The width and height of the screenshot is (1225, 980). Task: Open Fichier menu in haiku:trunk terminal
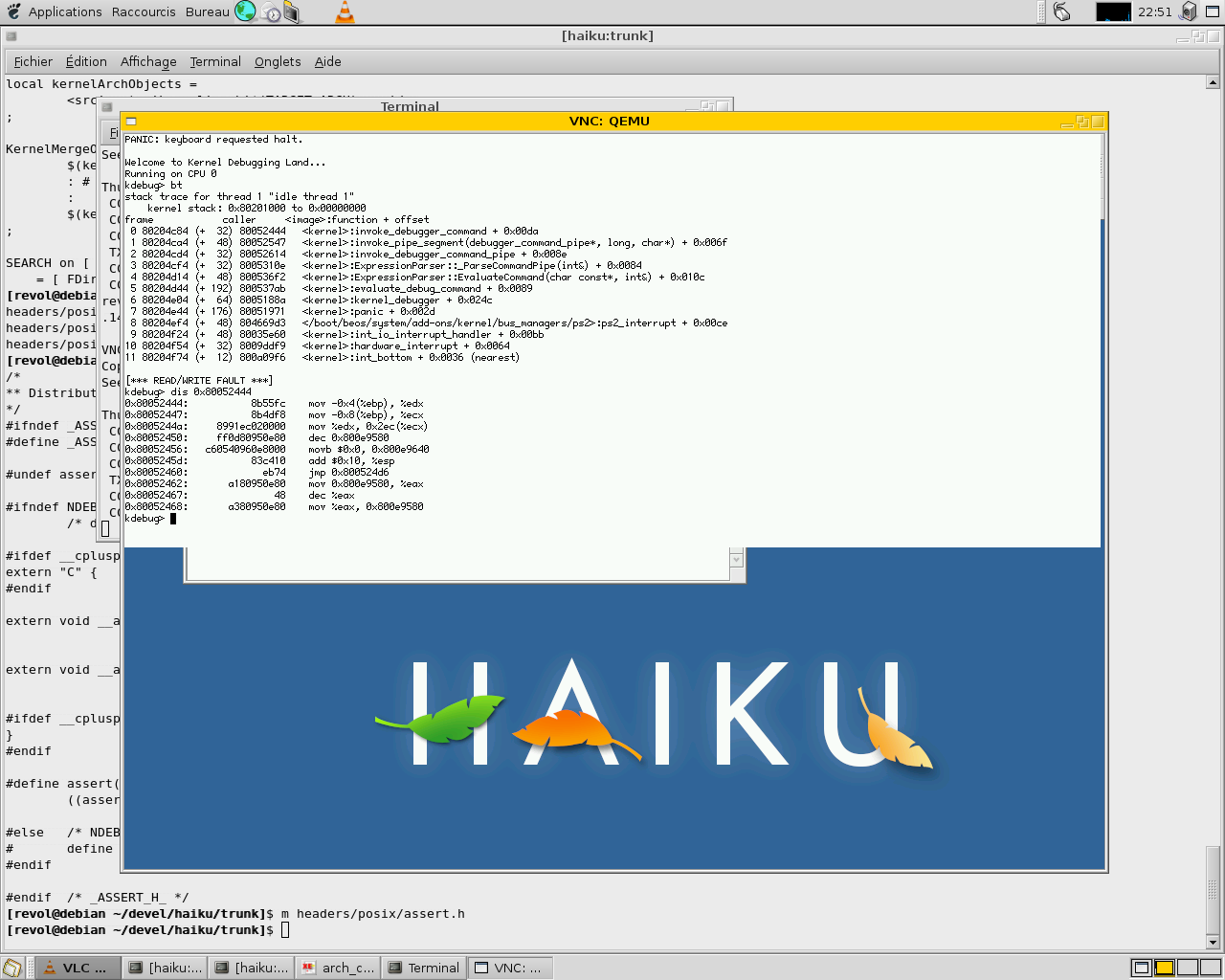pos(33,61)
